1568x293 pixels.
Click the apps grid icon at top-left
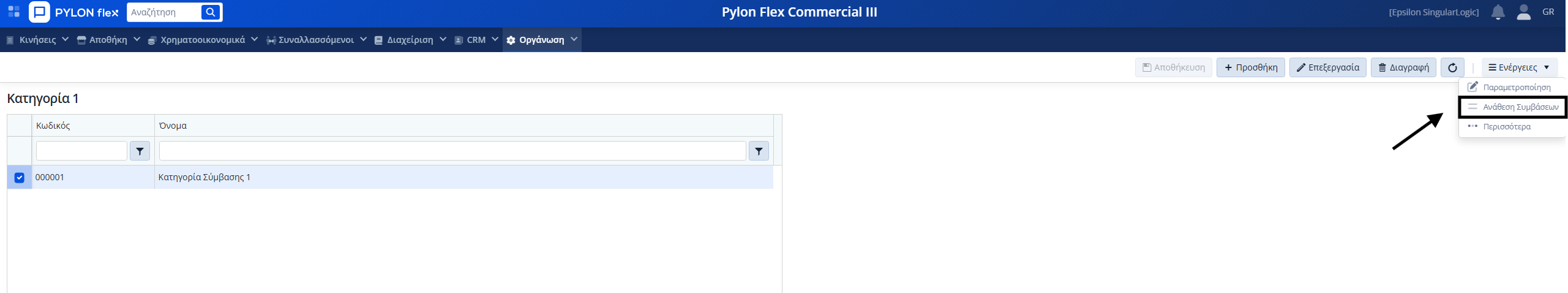coord(13,12)
